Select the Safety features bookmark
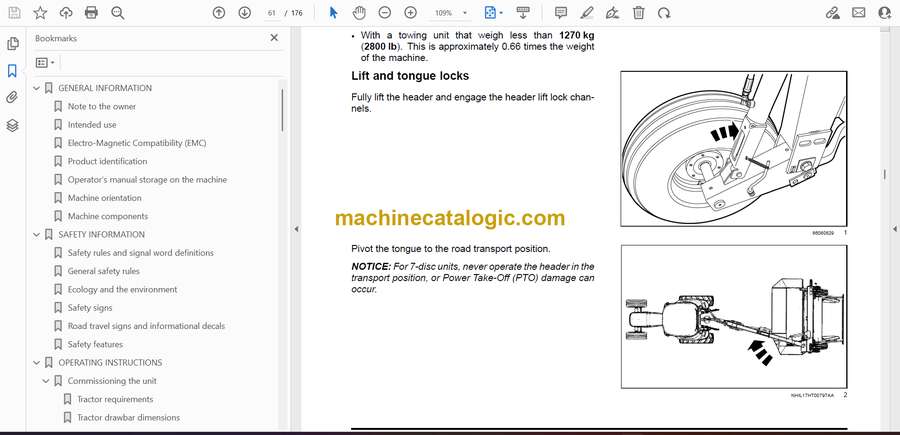The height and width of the screenshot is (435, 900). tap(95, 344)
